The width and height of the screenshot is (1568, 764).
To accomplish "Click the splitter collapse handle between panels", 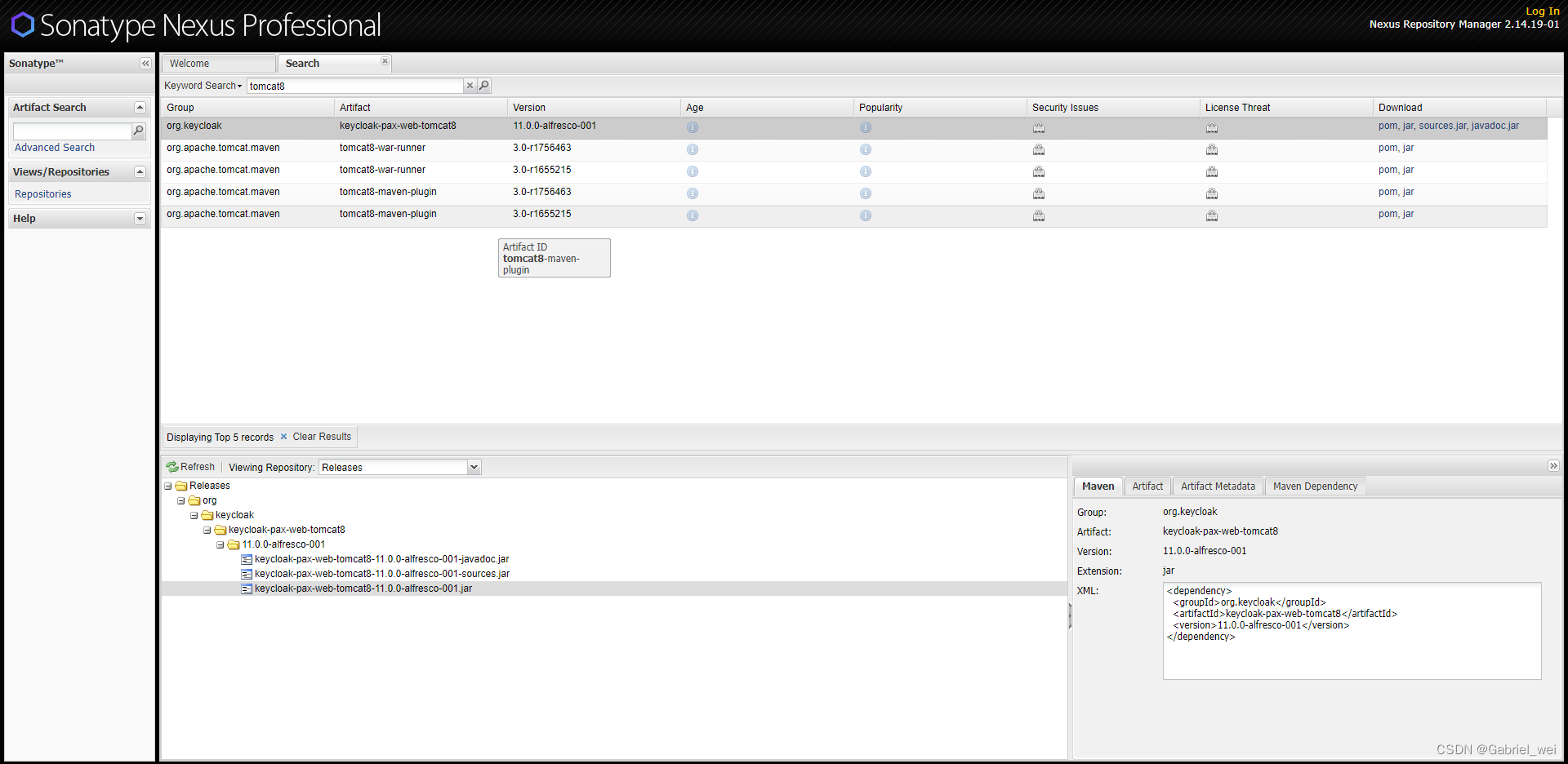I will click(1070, 616).
